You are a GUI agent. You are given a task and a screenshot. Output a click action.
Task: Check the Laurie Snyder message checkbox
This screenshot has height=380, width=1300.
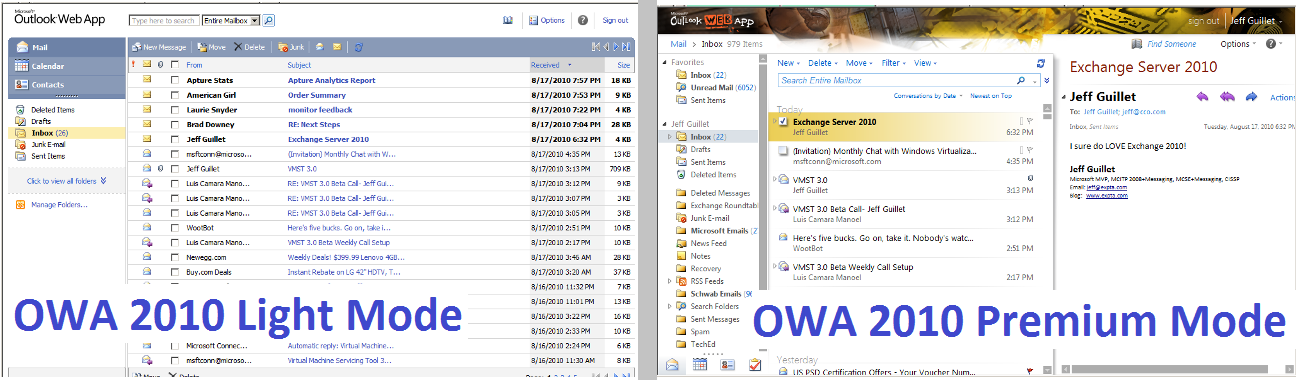click(175, 110)
